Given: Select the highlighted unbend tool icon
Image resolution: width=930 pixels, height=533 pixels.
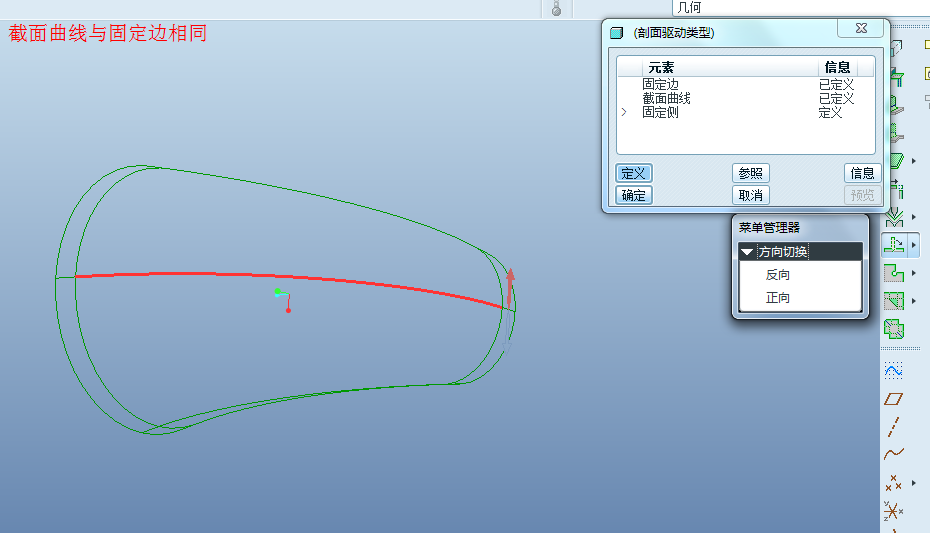Looking at the screenshot, I should (894, 244).
